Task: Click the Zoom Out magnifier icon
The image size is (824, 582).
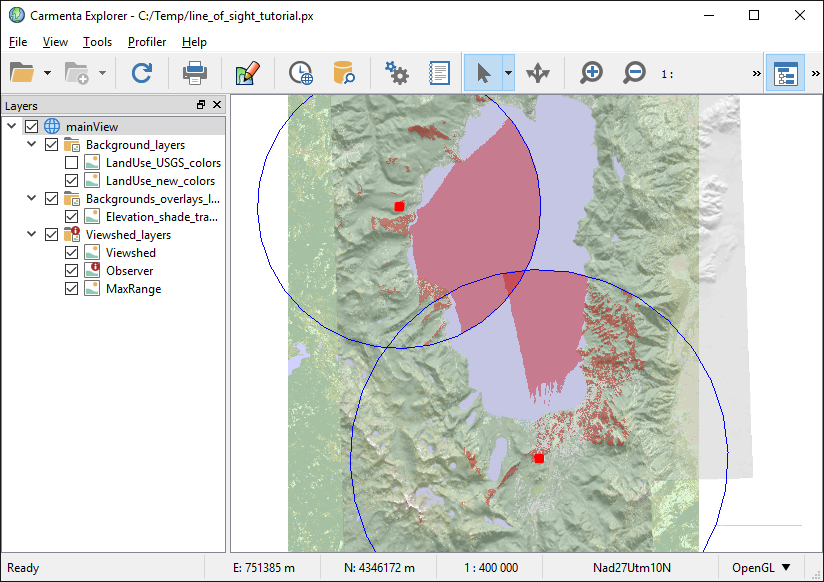Action: point(634,73)
